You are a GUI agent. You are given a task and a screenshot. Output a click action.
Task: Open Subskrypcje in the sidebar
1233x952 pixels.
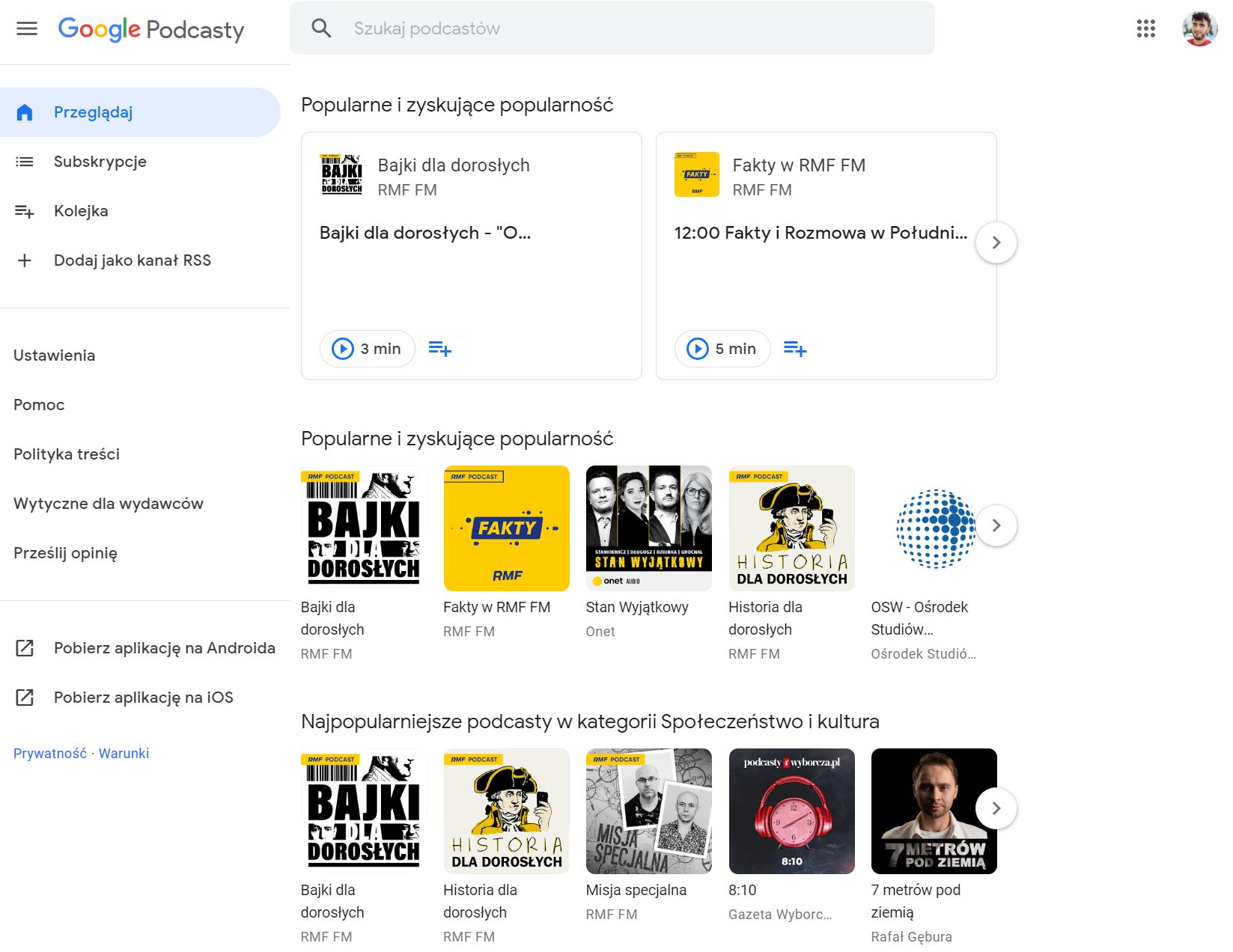(x=140, y=162)
